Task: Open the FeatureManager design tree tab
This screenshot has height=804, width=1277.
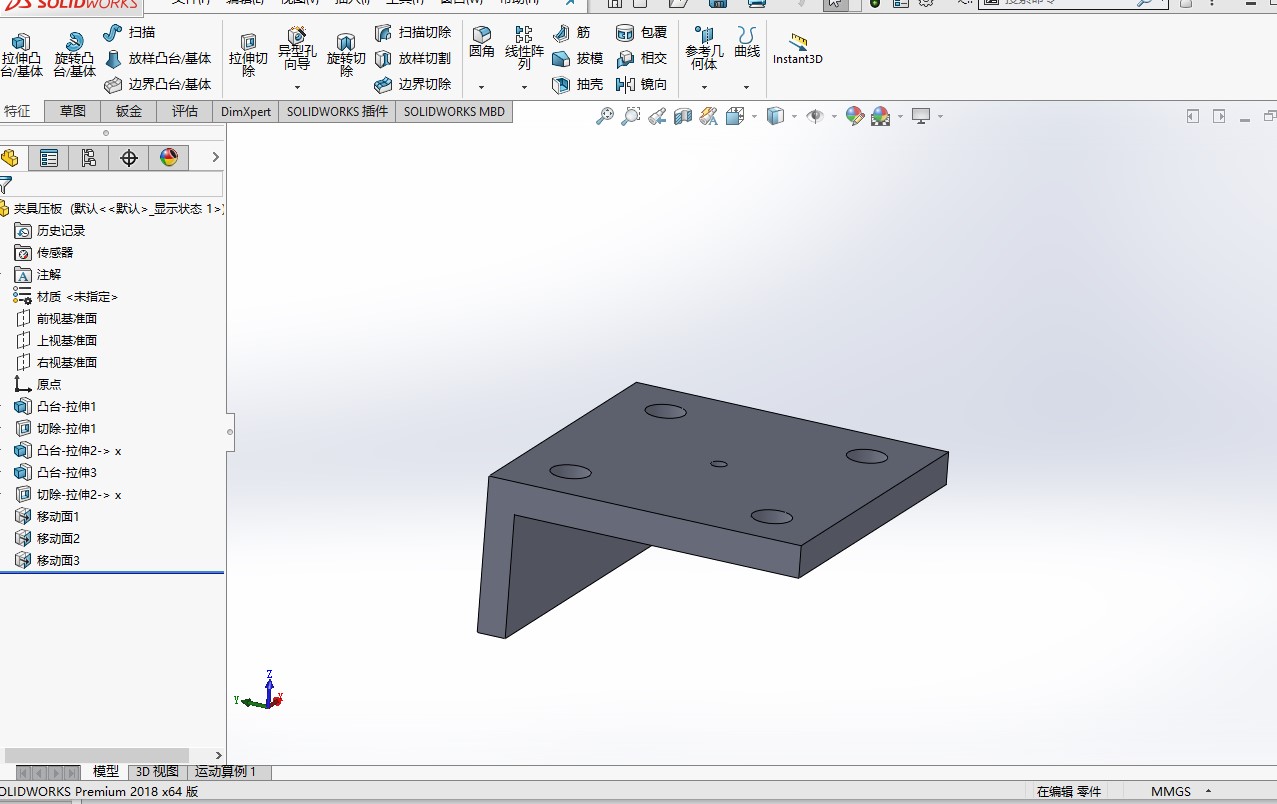Action: pyautogui.click(x=10, y=158)
